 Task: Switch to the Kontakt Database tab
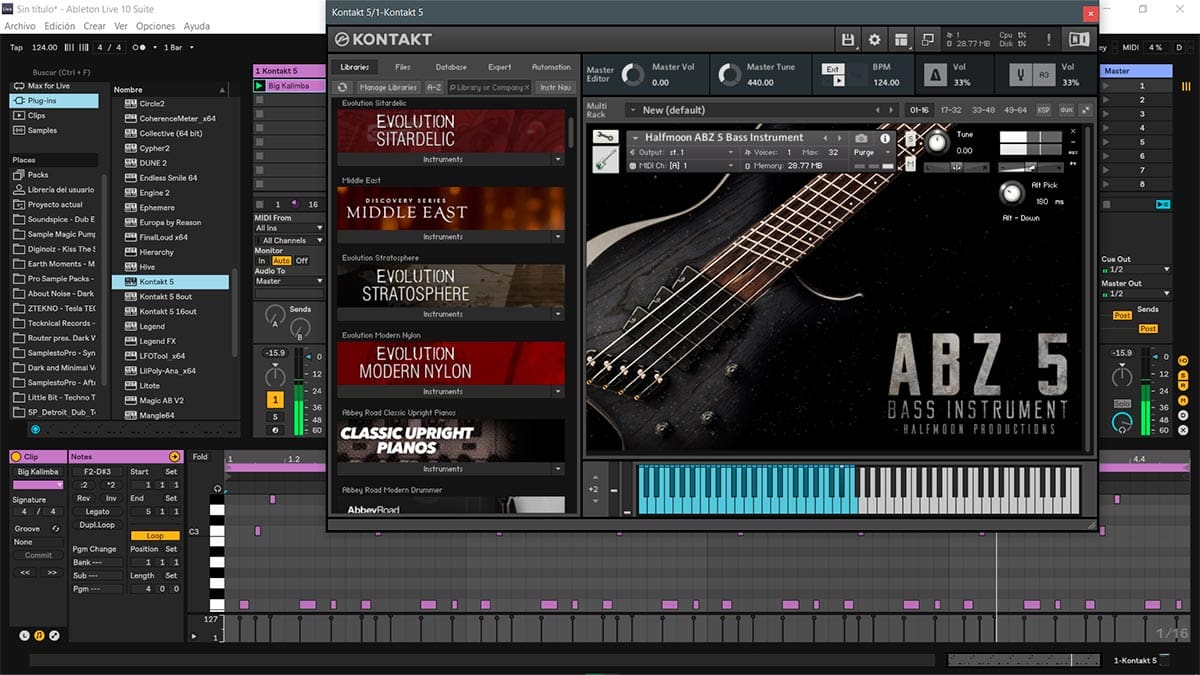coord(451,67)
